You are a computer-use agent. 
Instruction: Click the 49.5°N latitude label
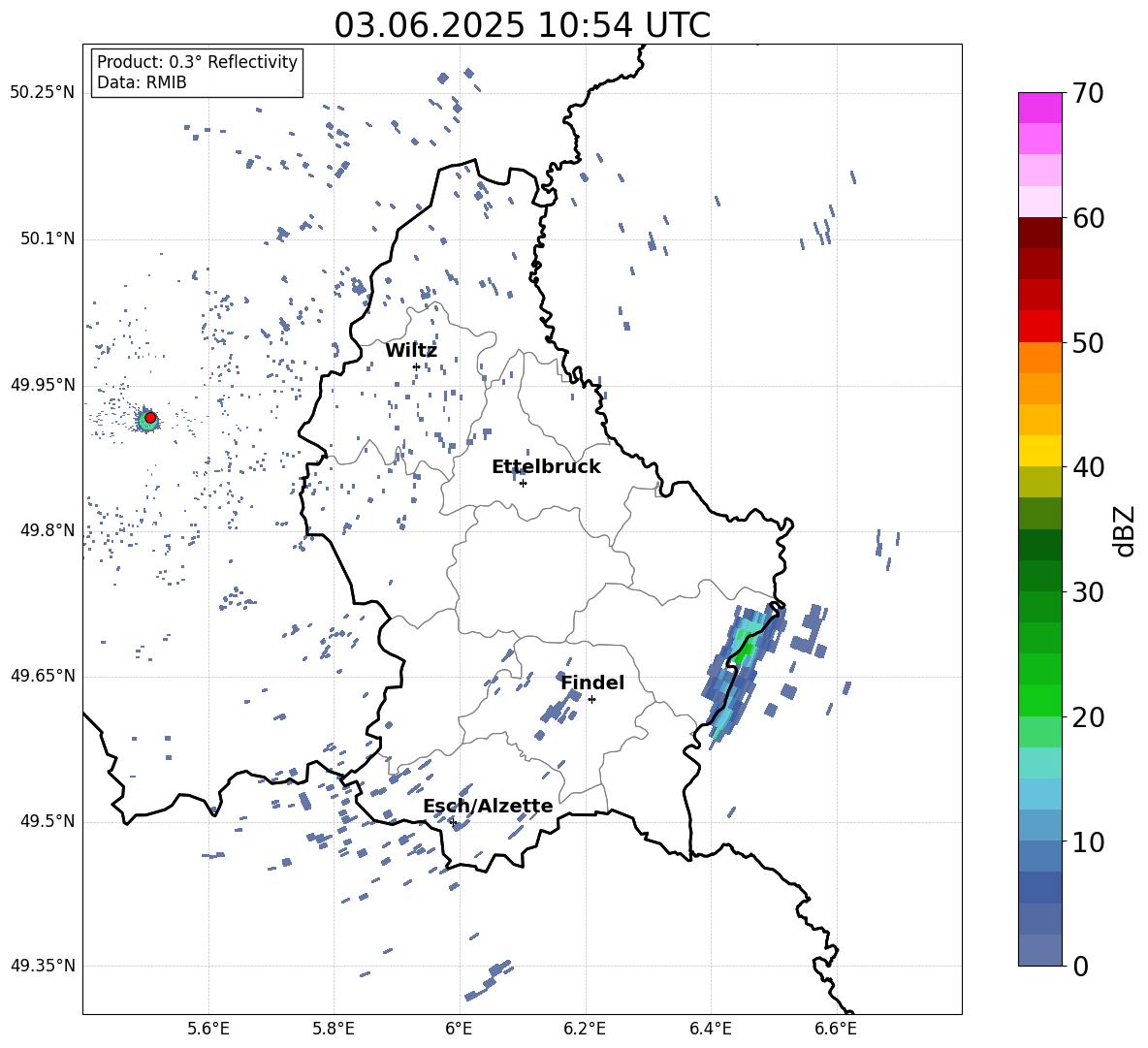tap(47, 821)
